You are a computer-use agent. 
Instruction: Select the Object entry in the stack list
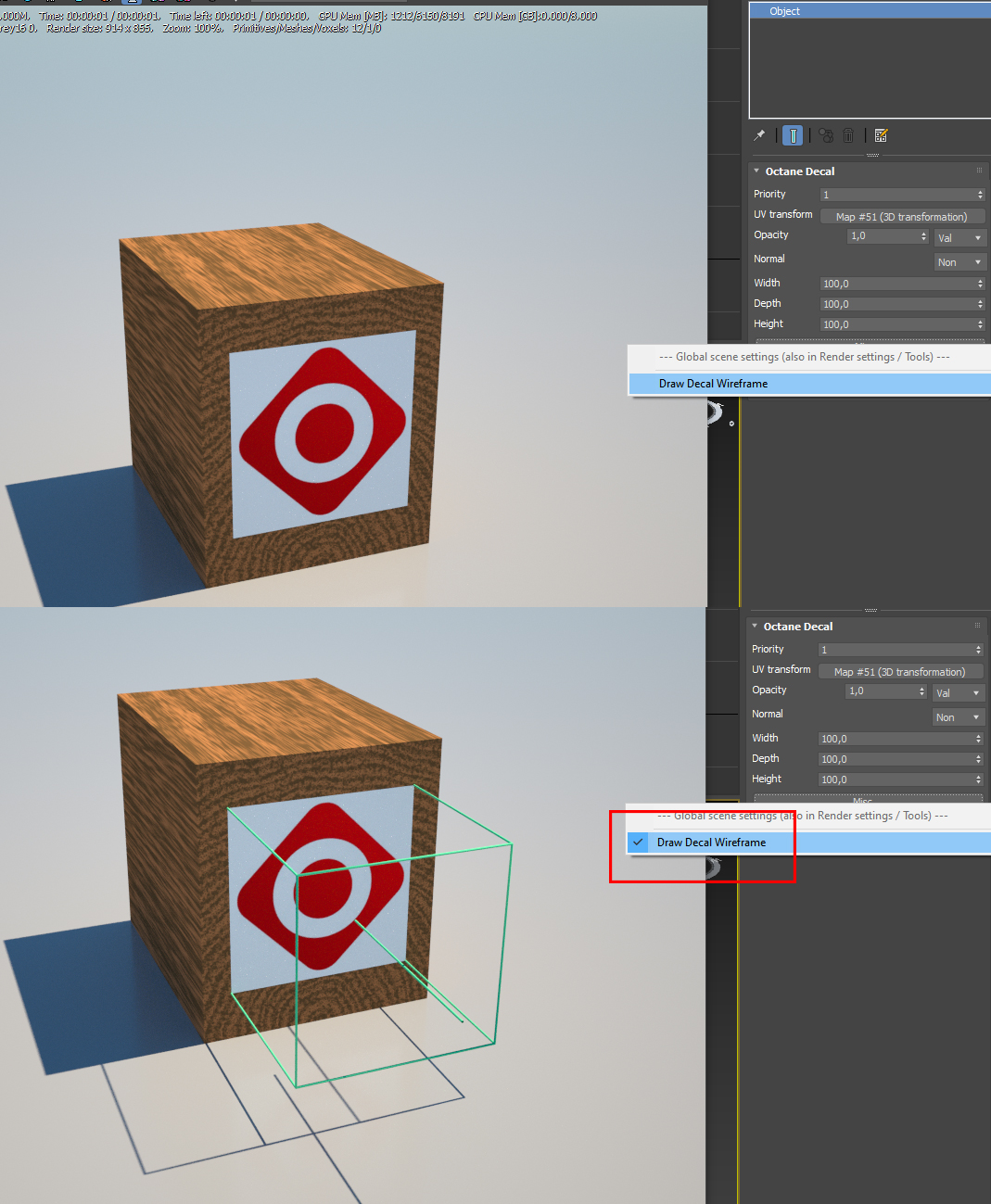click(x=870, y=11)
